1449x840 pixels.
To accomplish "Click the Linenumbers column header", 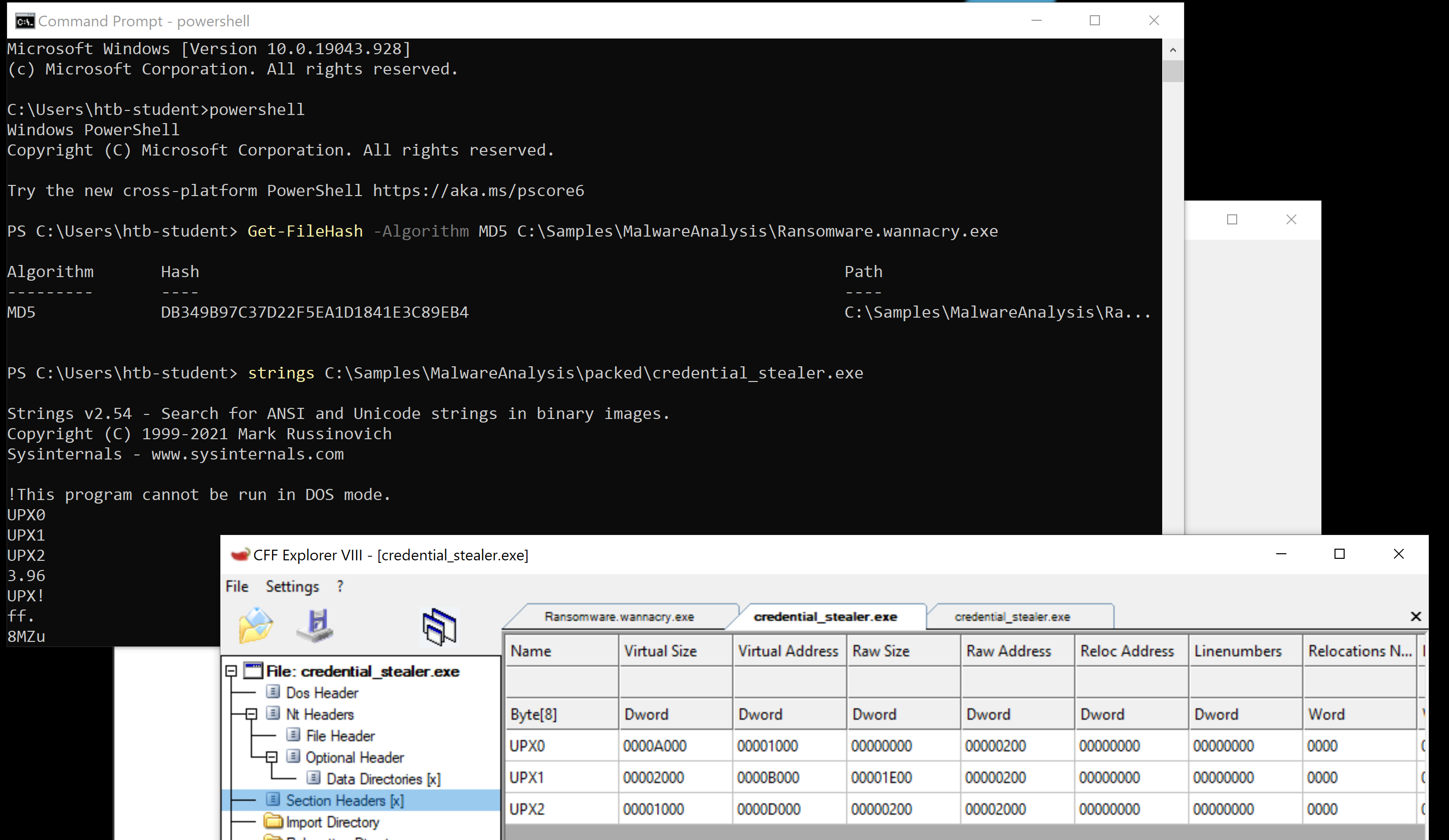I will click(1245, 651).
